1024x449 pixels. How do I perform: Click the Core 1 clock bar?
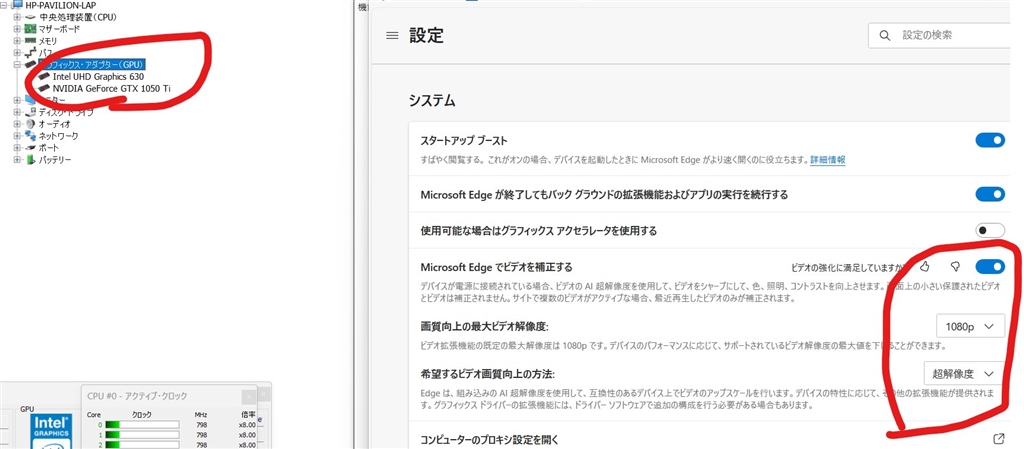click(x=142, y=435)
